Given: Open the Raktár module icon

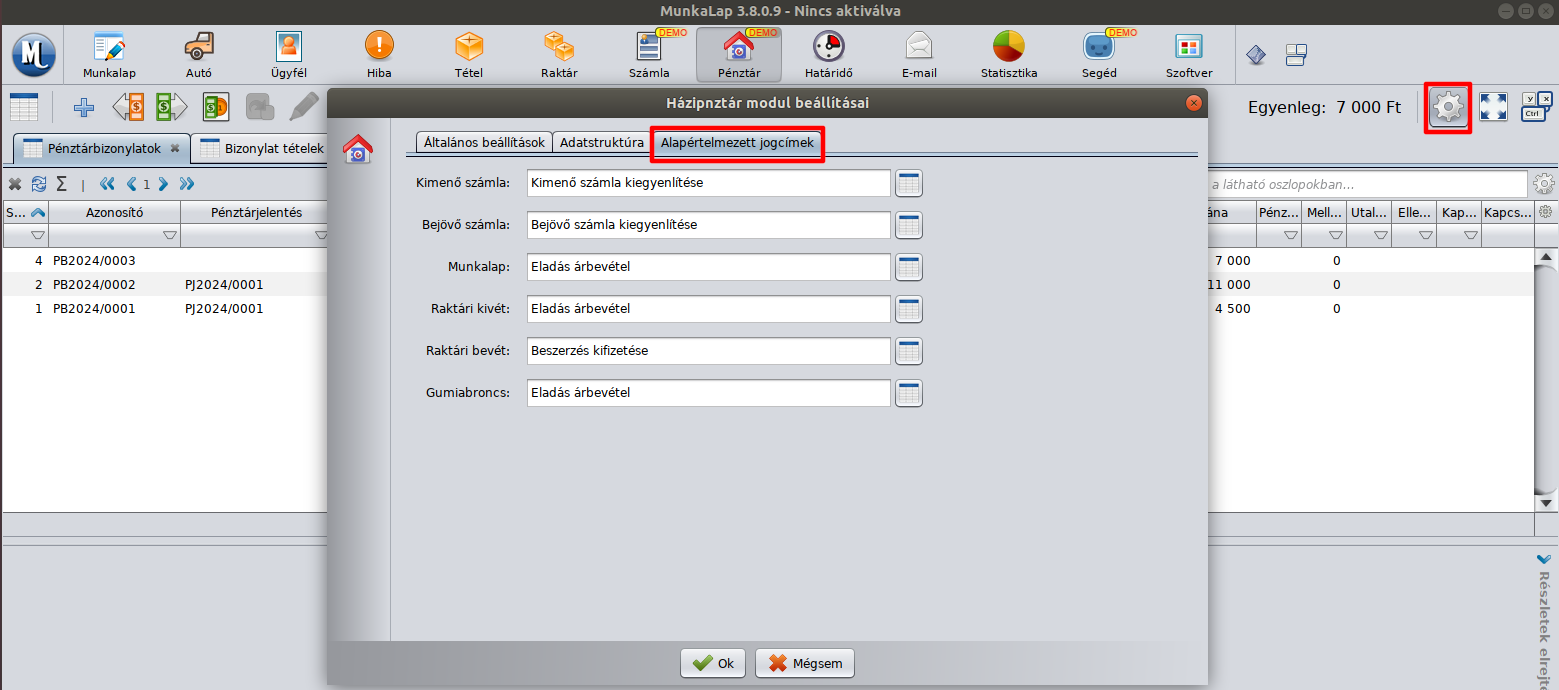Looking at the screenshot, I should 558,54.
